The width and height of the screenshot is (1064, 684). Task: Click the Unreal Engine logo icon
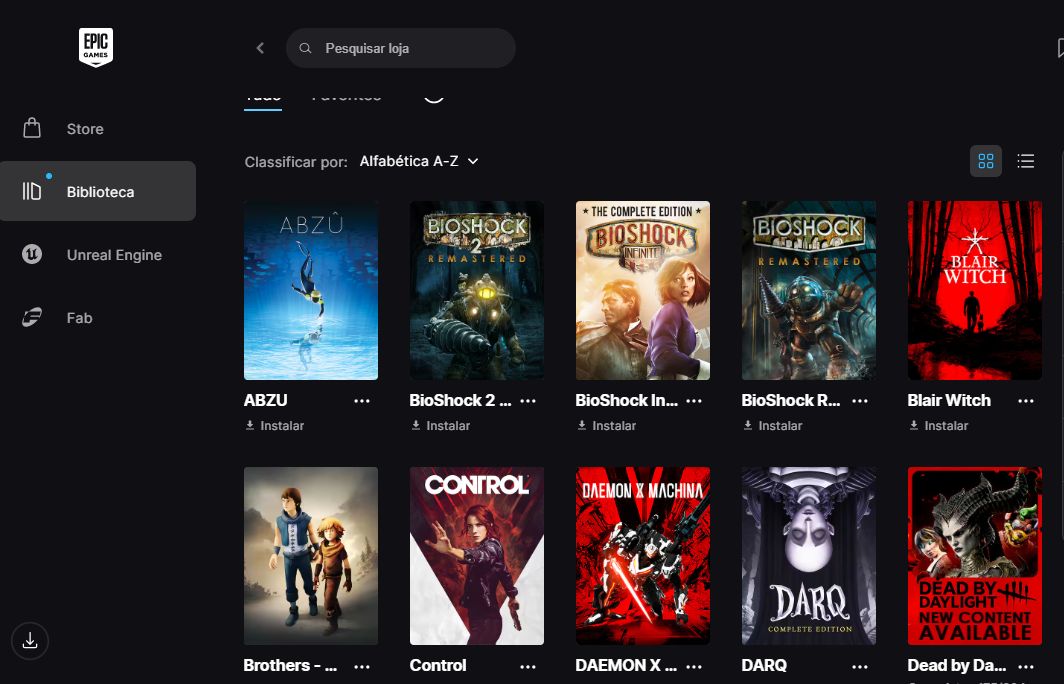point(32,254)
